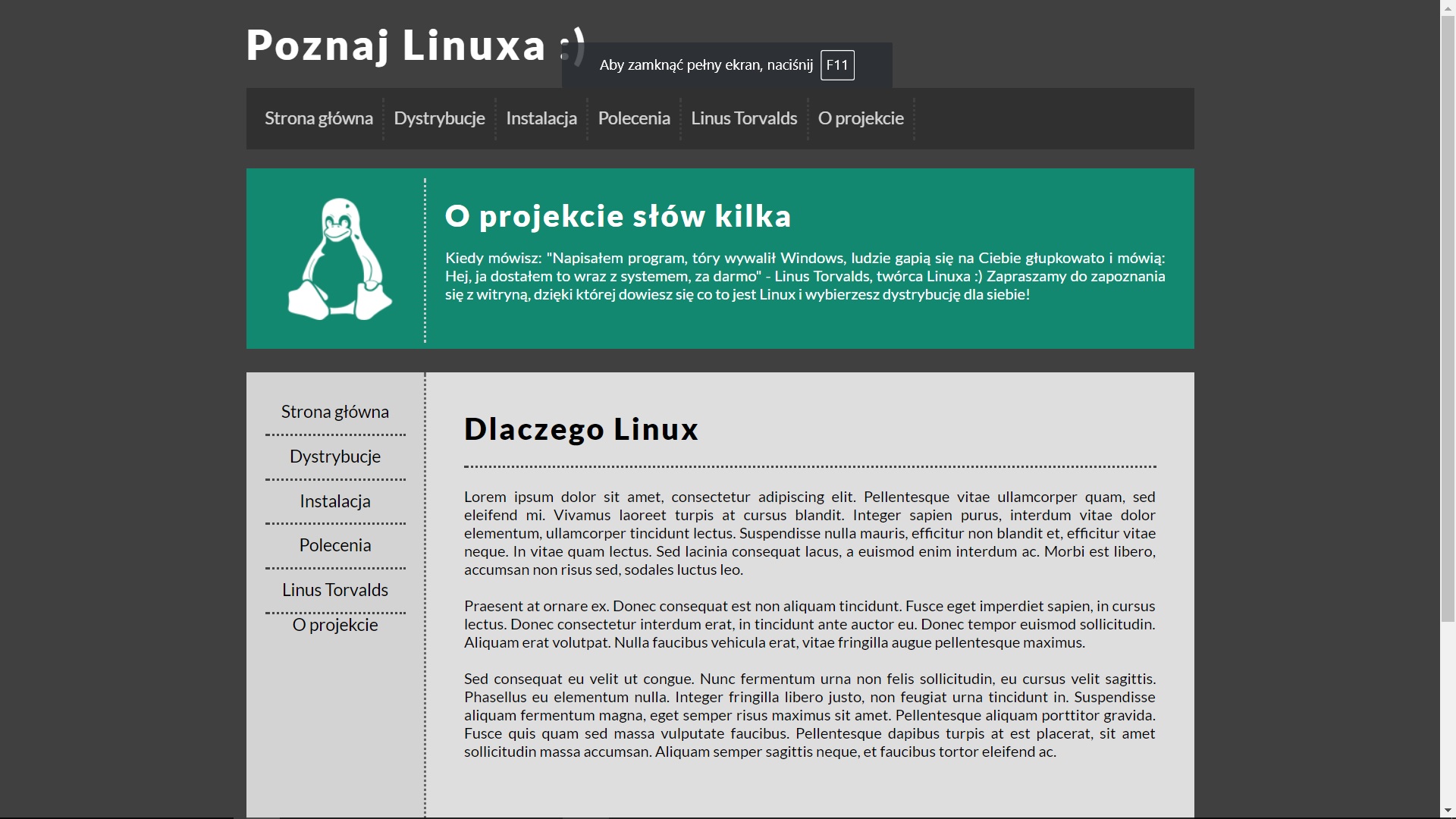This screenshot has height=819, width=1456.
Task: Select 'Polecenia' in top navigation bar
Action: click(634, 118)
